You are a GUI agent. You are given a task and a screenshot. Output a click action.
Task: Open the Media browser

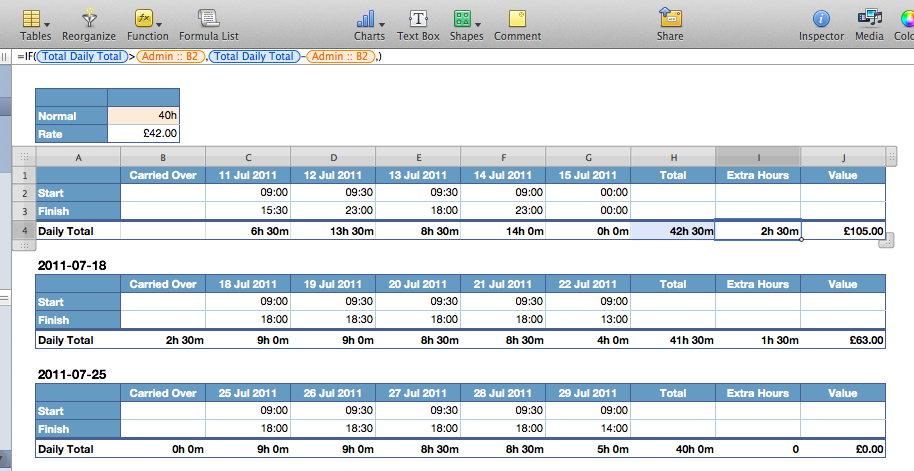point(869,18)
